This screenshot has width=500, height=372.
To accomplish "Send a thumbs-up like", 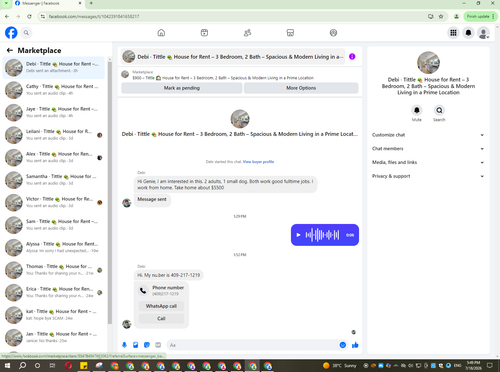I will point(355,345).
